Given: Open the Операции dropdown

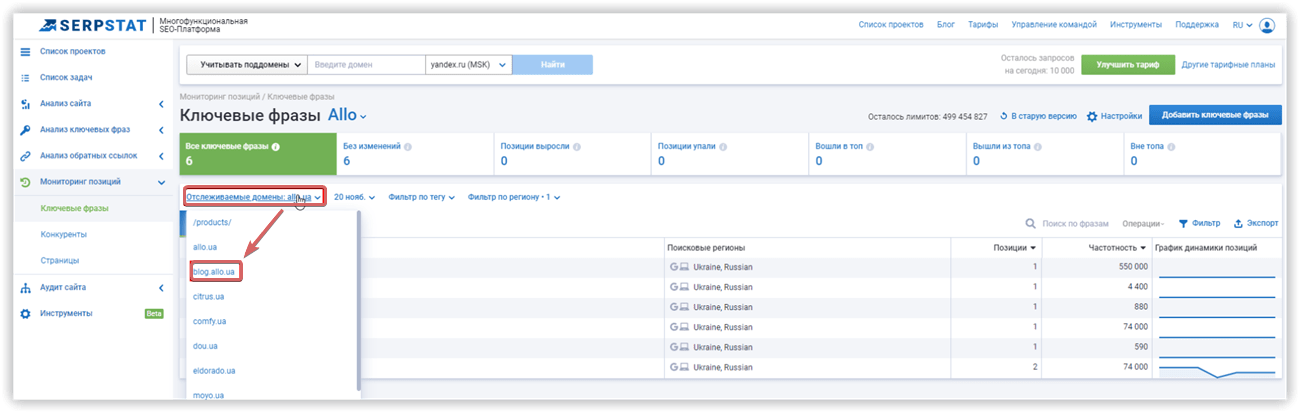Looking at the screenshot, I should click(x=1144, y=224).
